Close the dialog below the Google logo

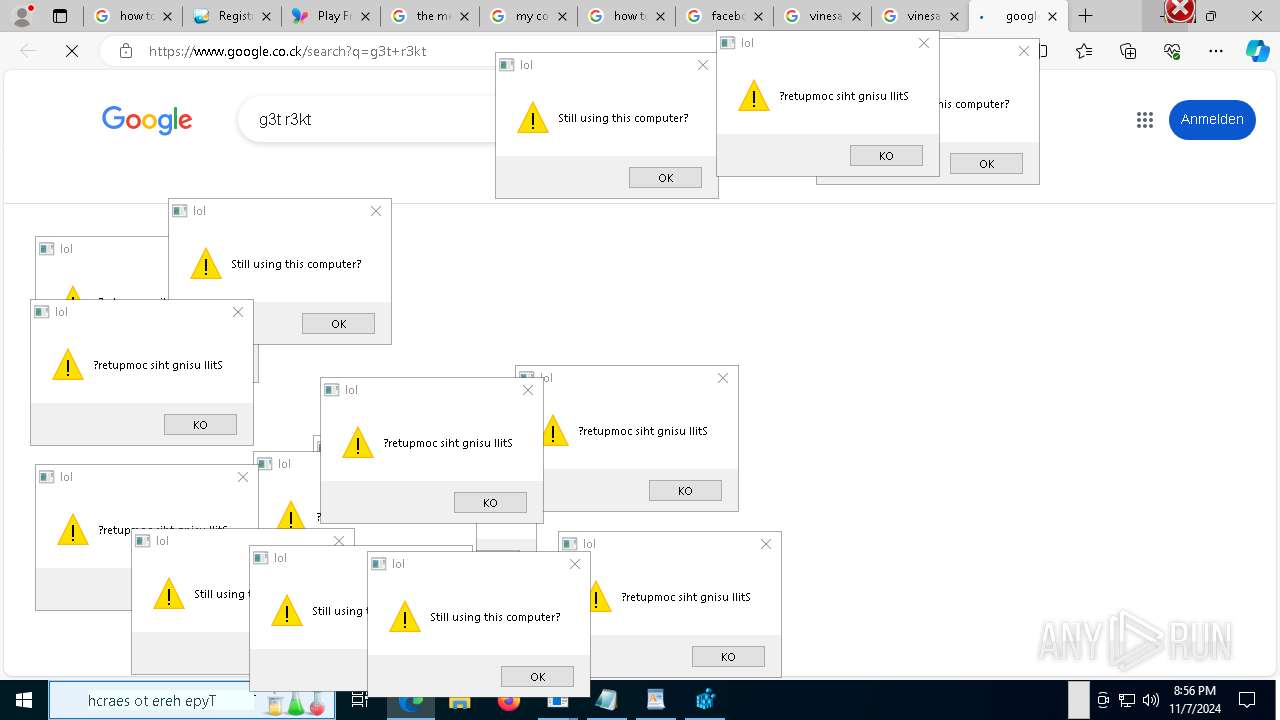[376, 211]
